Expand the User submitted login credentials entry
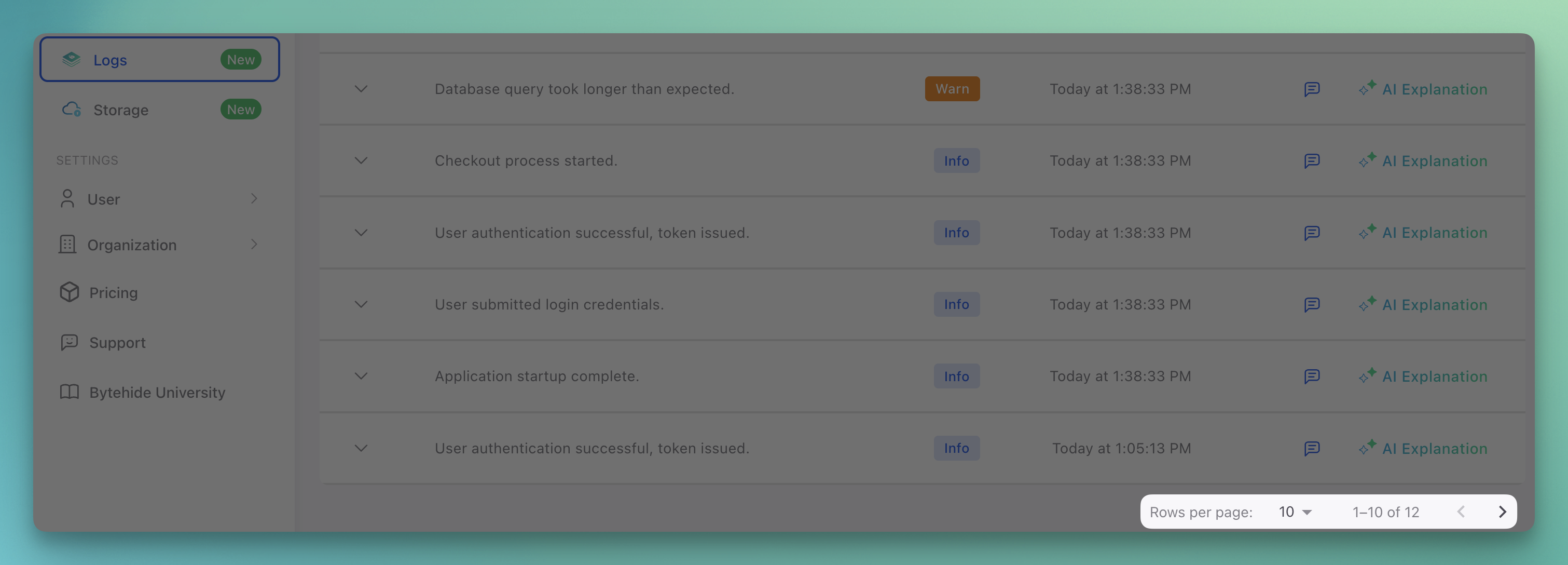This screenshot has height=565, width=1568. (360, 304)
